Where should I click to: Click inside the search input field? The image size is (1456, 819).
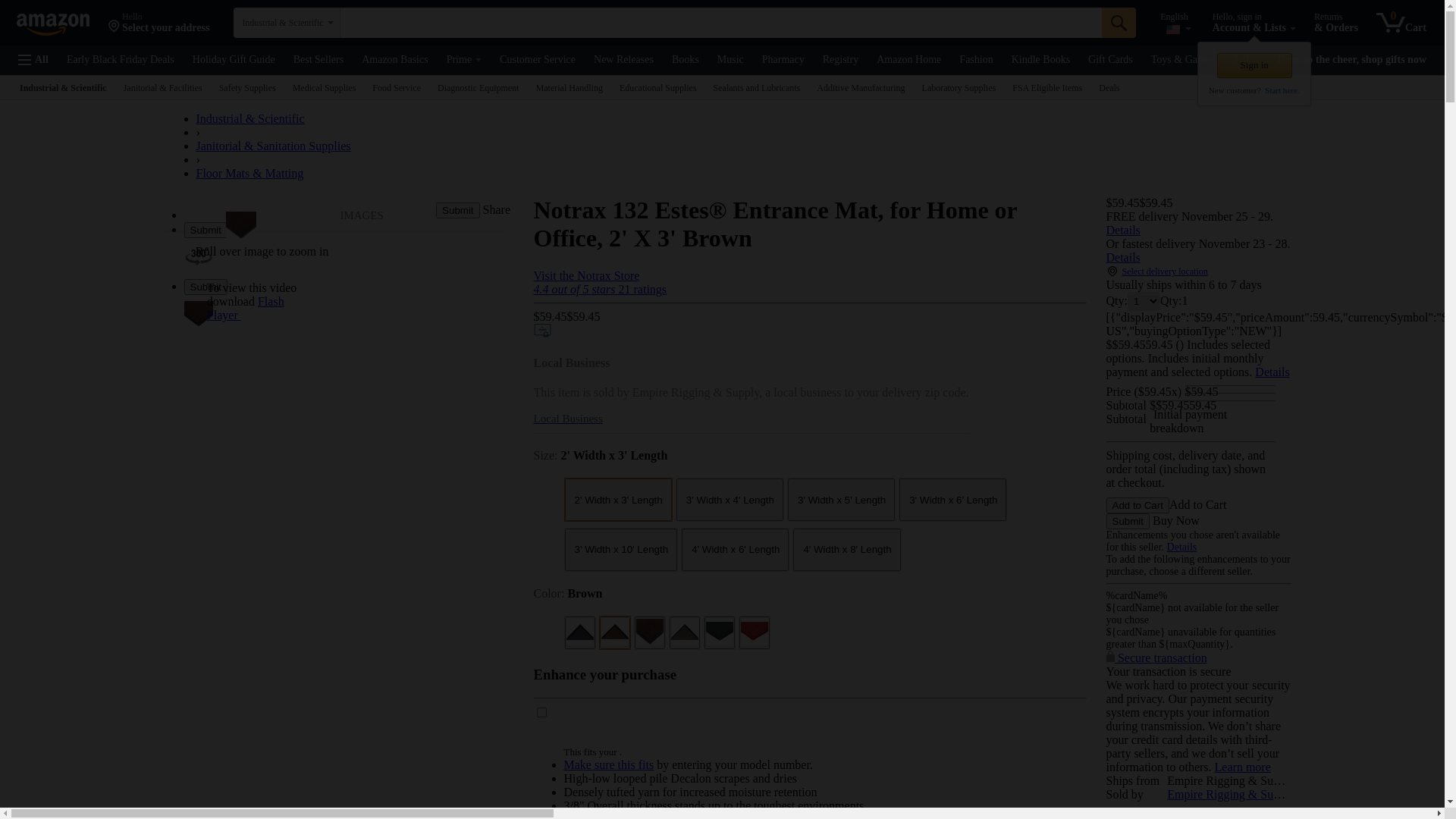click(x=720, y=23)
